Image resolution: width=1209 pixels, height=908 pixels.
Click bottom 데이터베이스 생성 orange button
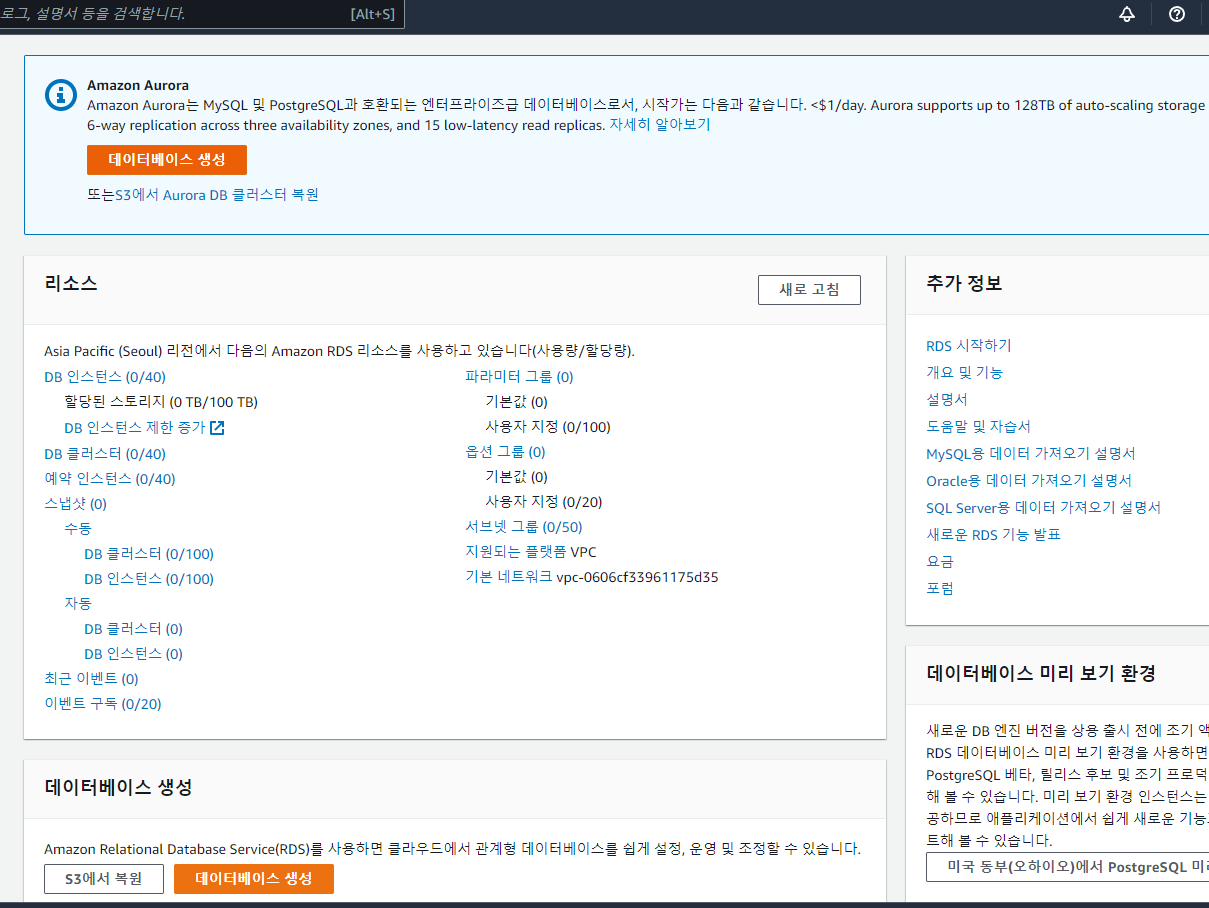[x=254, y=879]
